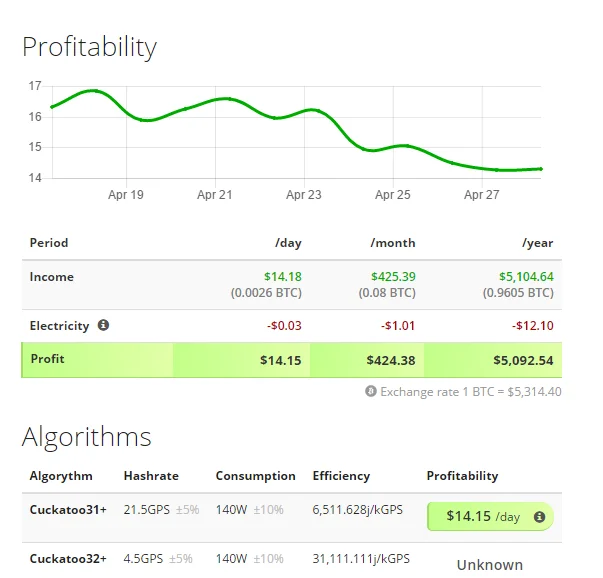Screen dimensions: 603x578
Task: Click the Consumption column header
Action: coord(256,476)
